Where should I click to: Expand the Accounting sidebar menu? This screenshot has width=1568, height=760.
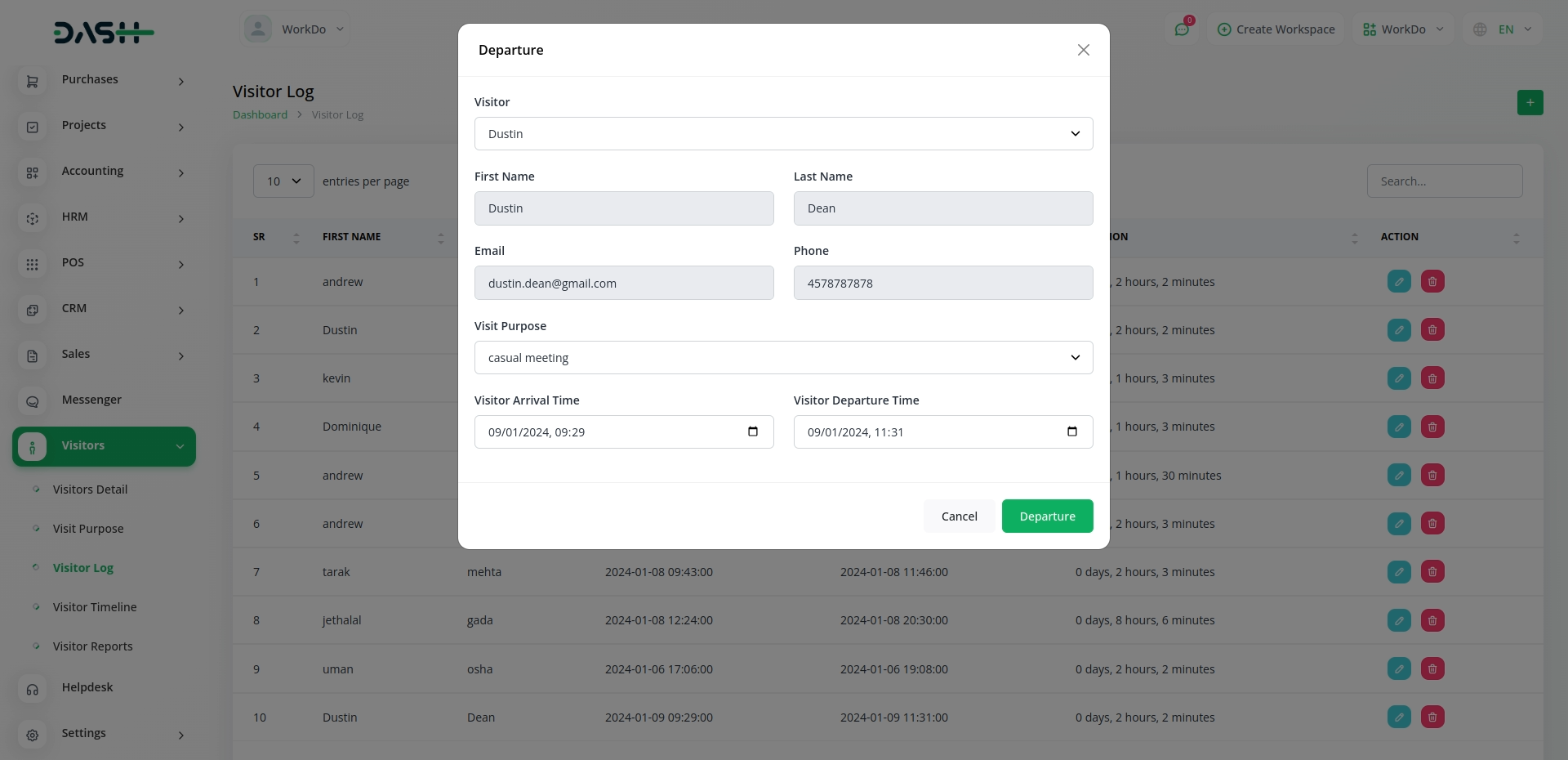point(105,172)
